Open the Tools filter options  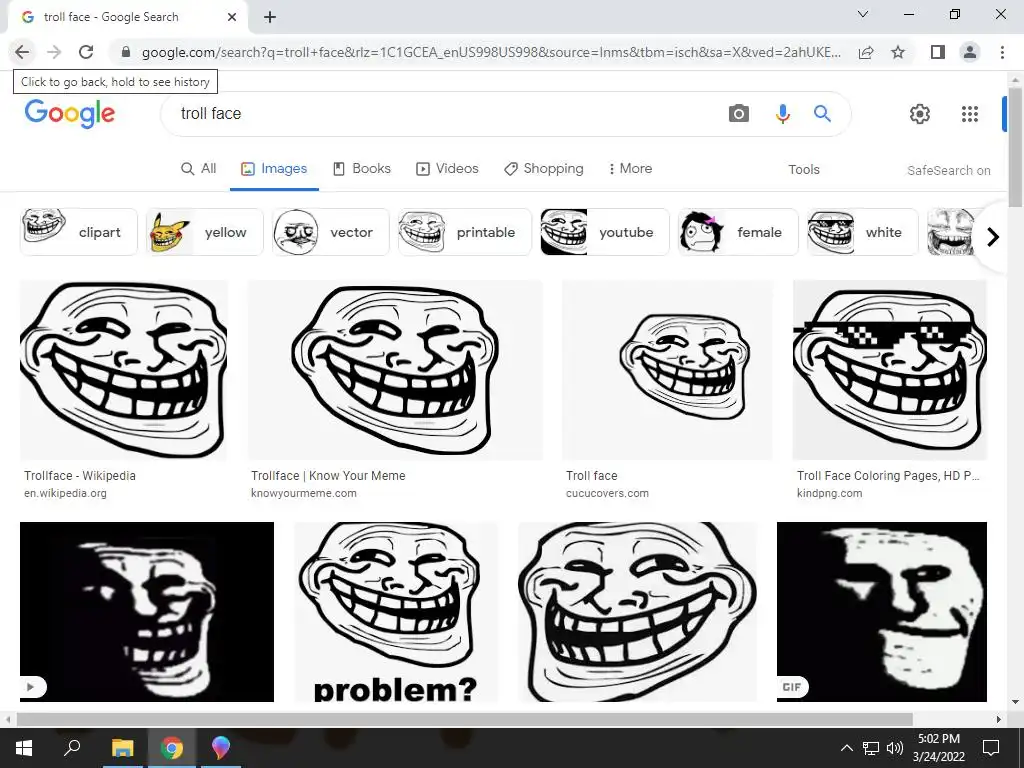[804, 170]
